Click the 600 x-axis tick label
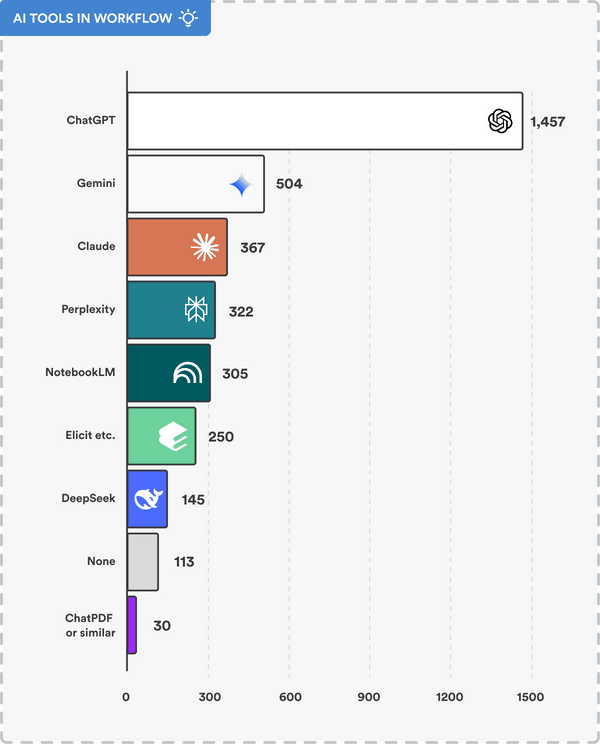The image size is (600, 745). tap(290, 697)
